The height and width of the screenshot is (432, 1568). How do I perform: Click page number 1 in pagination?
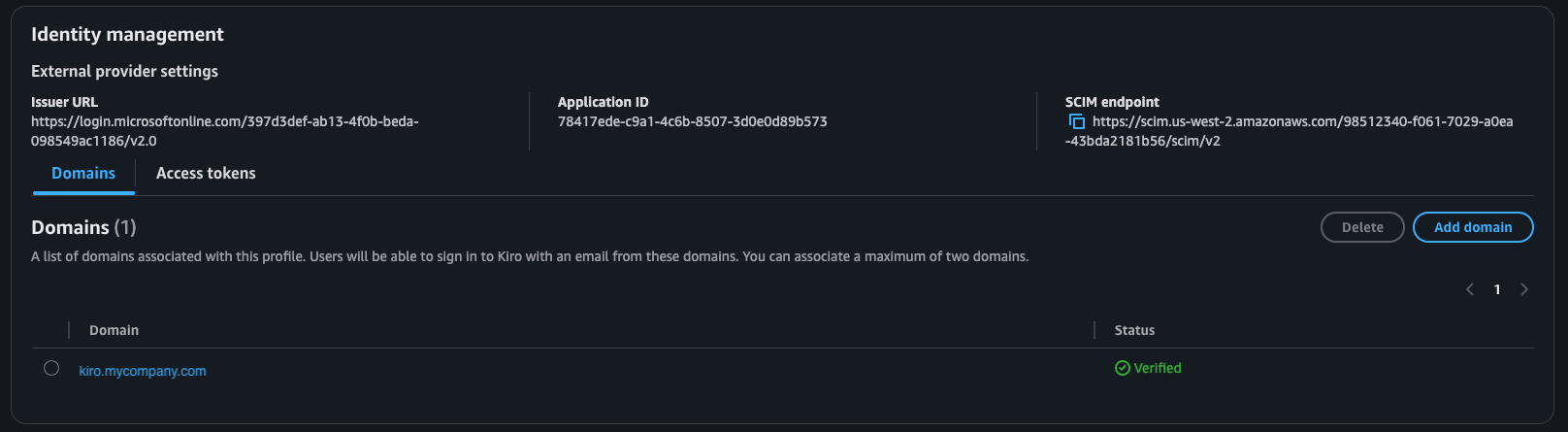tap(1497, 289)
